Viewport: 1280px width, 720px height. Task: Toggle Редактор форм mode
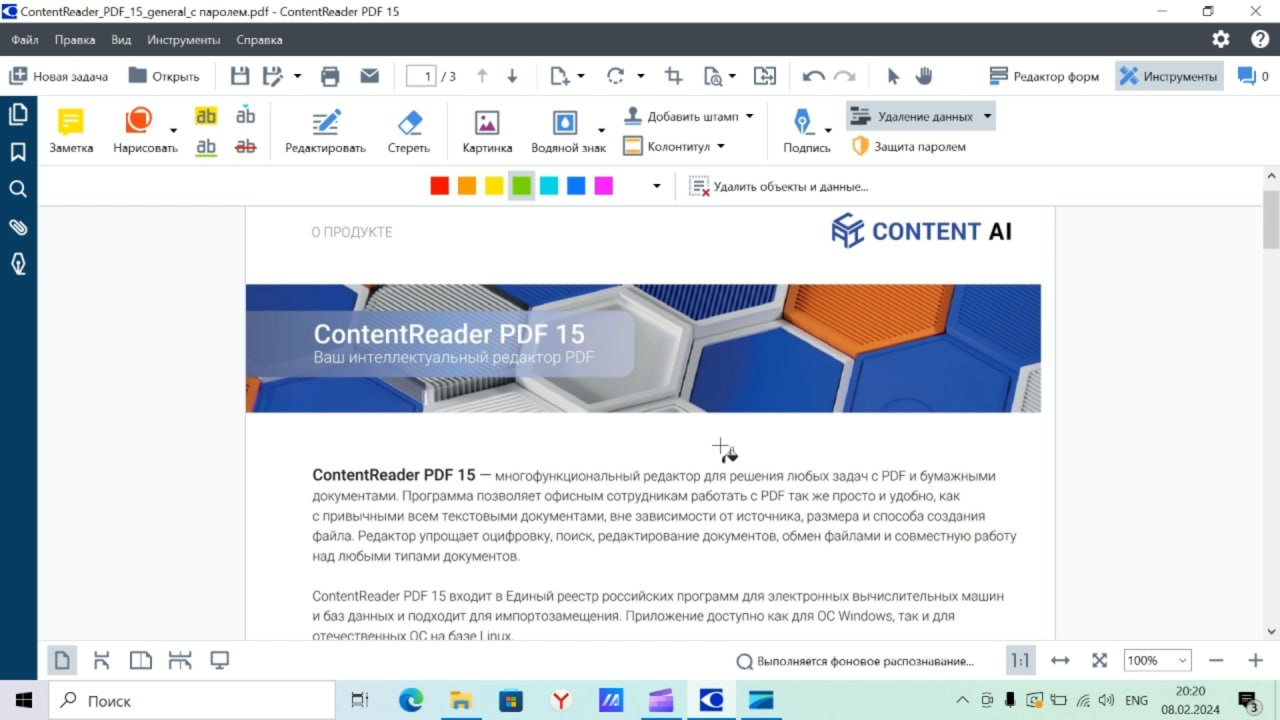coord(1044,75)
